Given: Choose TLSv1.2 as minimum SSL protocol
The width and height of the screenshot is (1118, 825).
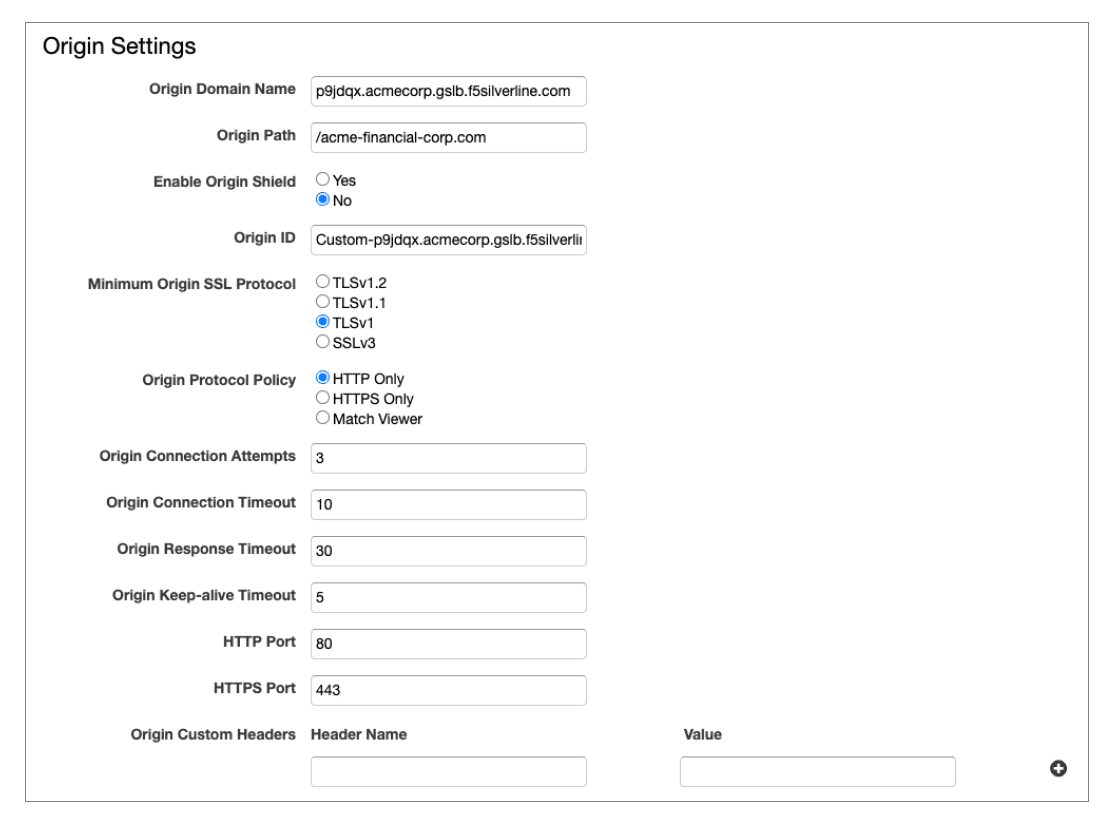Looking at the screenshot, I should click(323, 282).
